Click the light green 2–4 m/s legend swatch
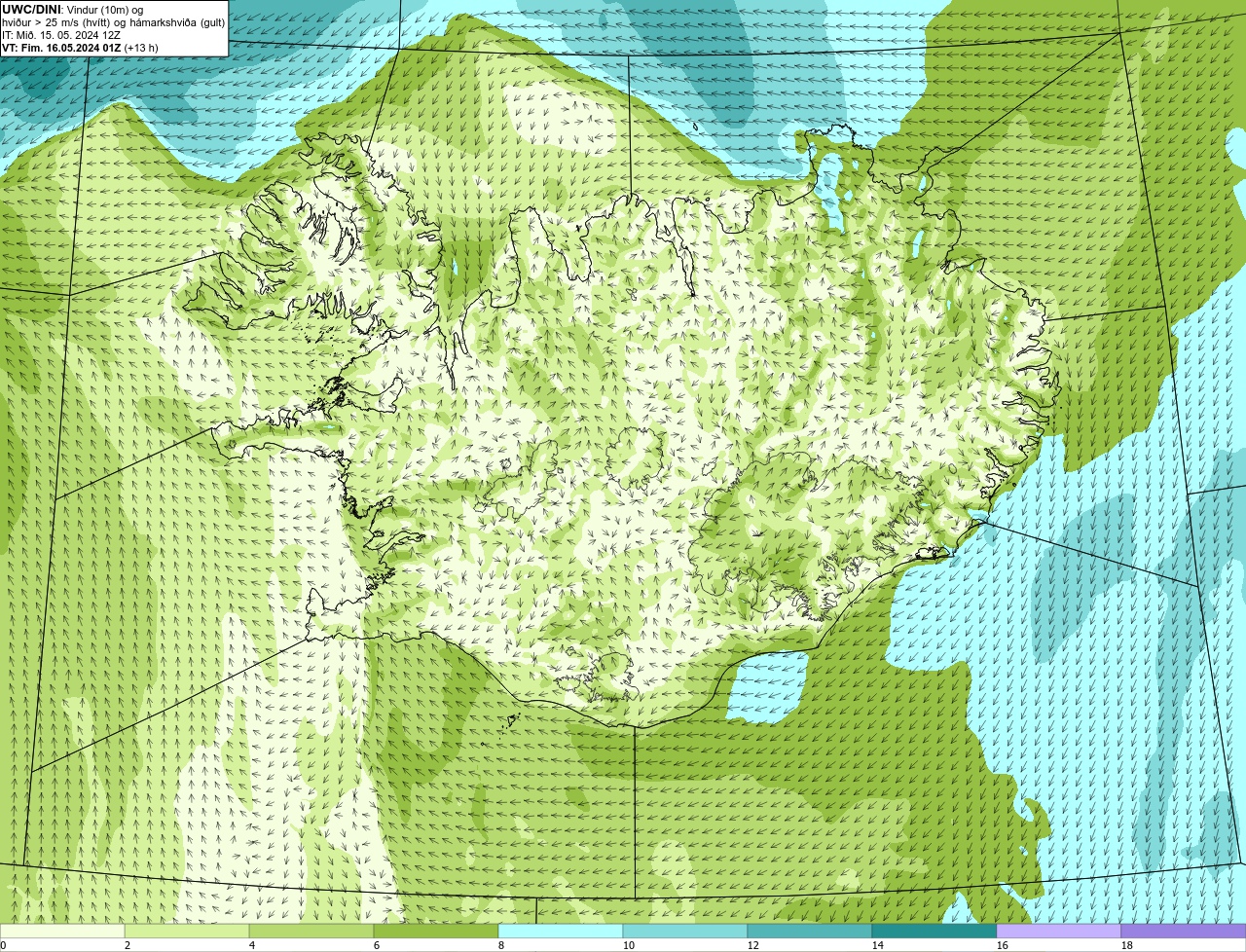Screen dimensions: 1246x952 (x=187, y=931)
